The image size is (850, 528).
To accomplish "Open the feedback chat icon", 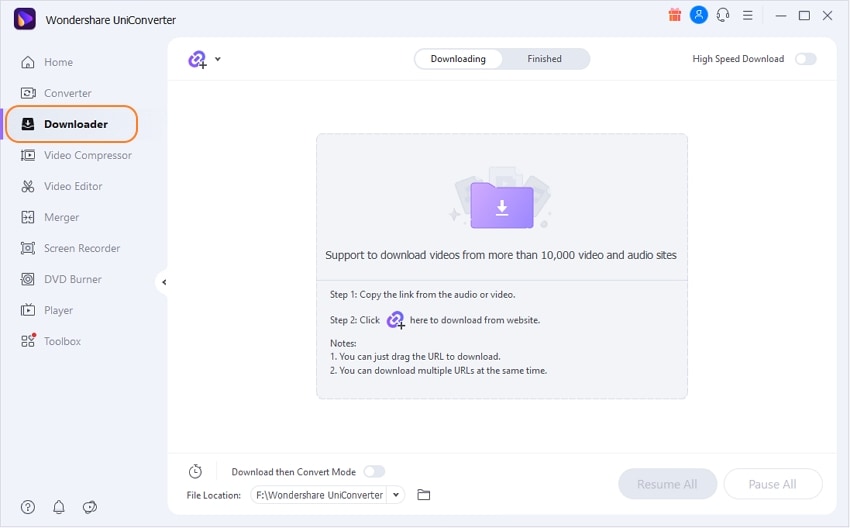I will click(89, 507).
